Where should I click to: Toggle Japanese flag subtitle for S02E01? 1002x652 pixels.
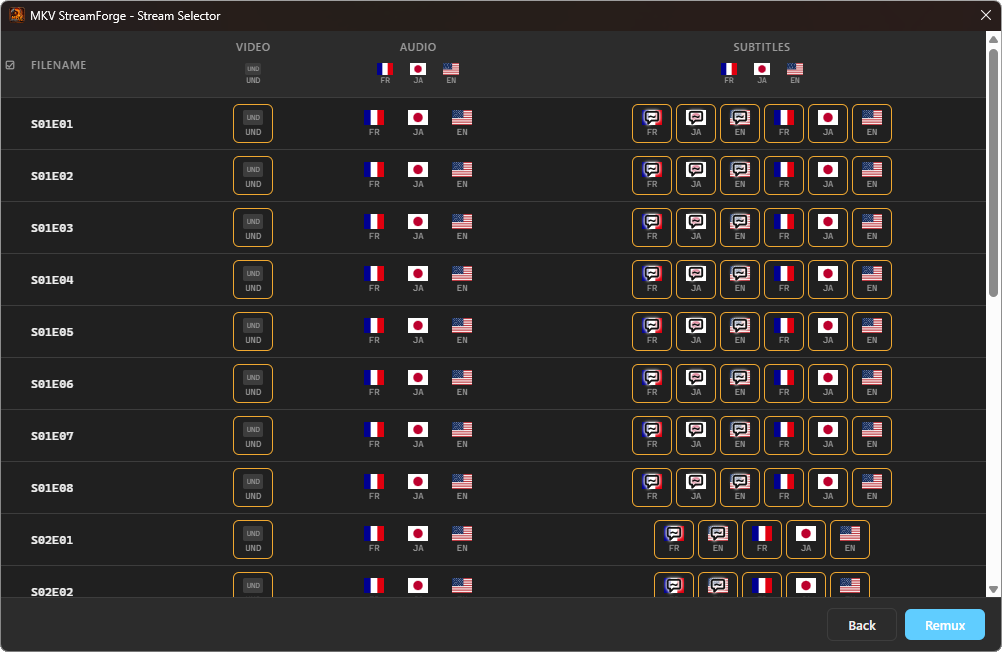pyautogui.click(x=806, y=539)
